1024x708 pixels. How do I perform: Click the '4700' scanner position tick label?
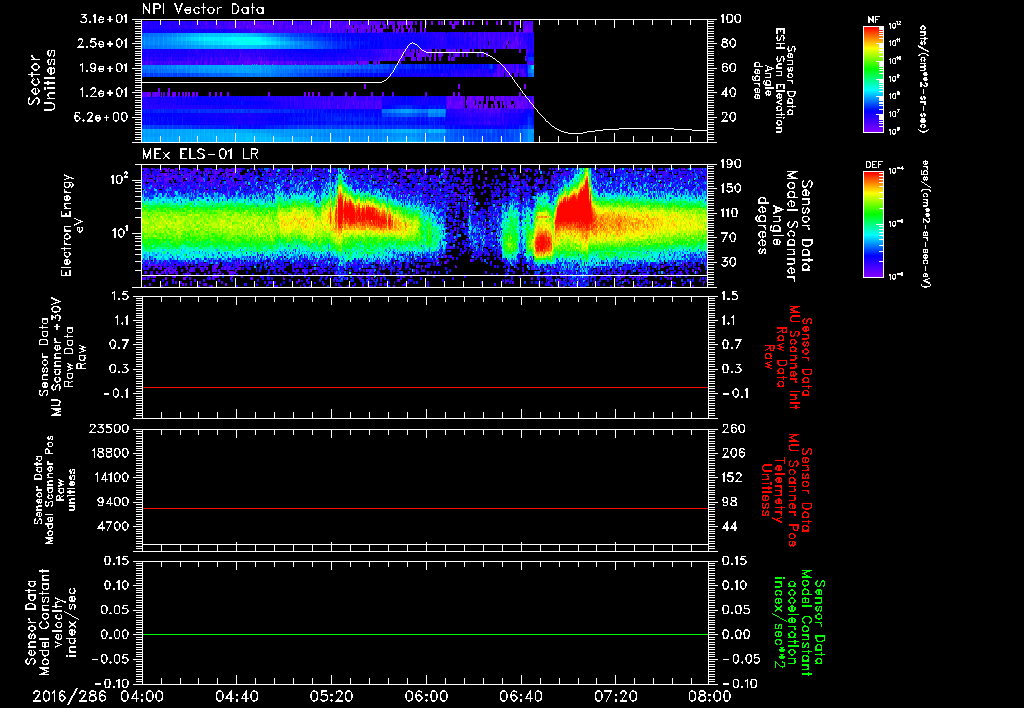pos(113,526)
